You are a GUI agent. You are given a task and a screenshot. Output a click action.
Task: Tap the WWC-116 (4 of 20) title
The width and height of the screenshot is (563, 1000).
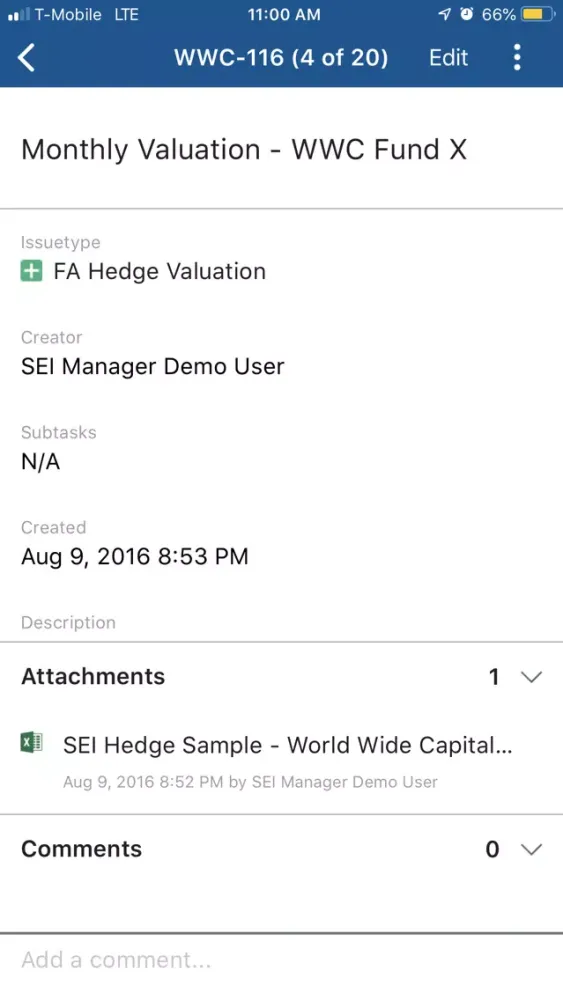coord(281,57)
